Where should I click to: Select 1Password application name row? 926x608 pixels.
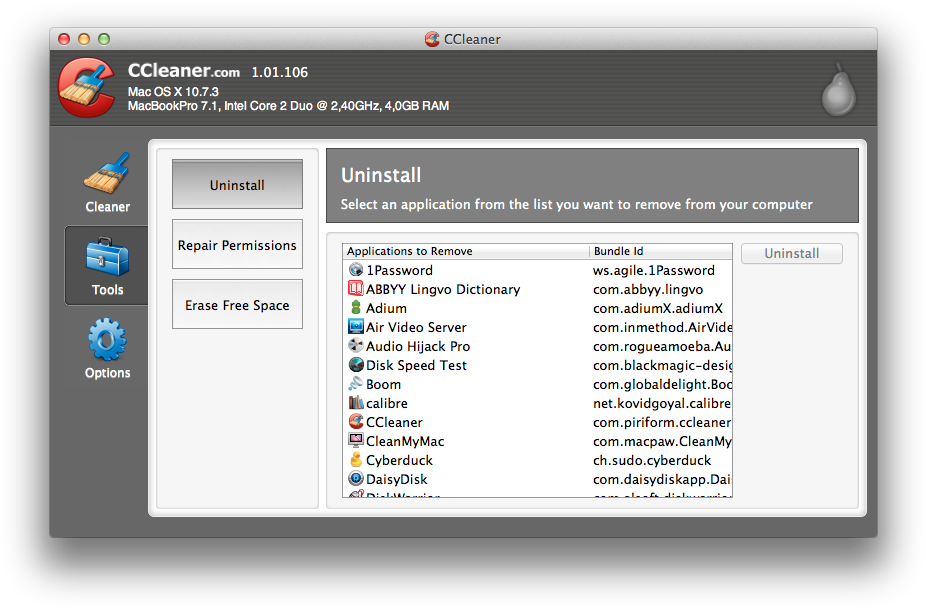[x=399, y=270]
